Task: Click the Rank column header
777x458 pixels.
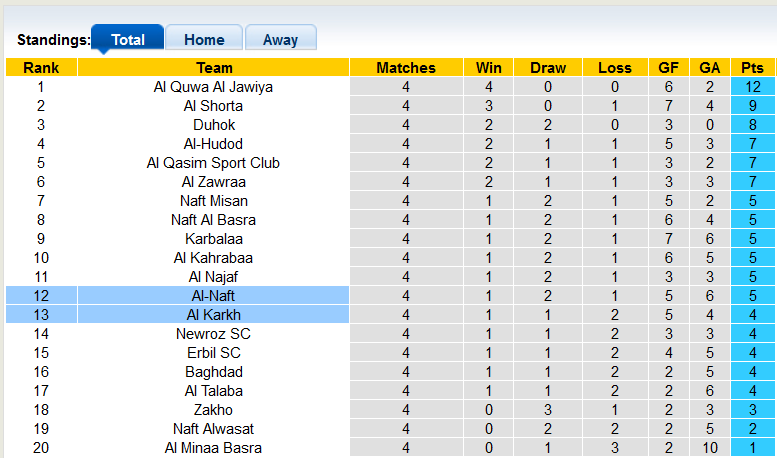Action: coord(41,68)
